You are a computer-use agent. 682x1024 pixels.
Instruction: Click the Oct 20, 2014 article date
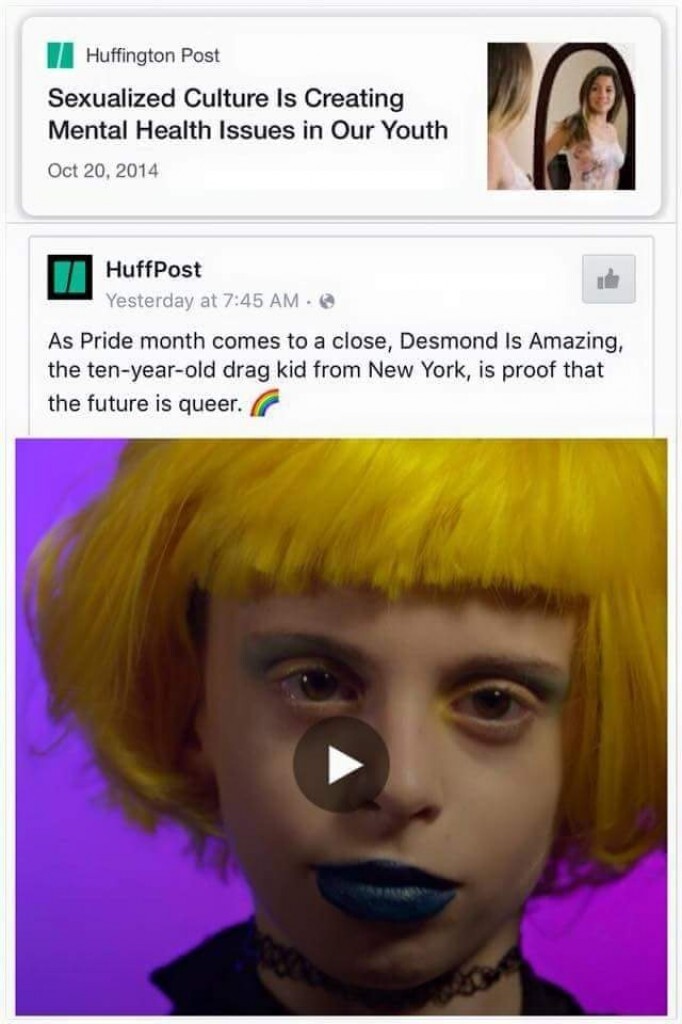click(103, 171)
